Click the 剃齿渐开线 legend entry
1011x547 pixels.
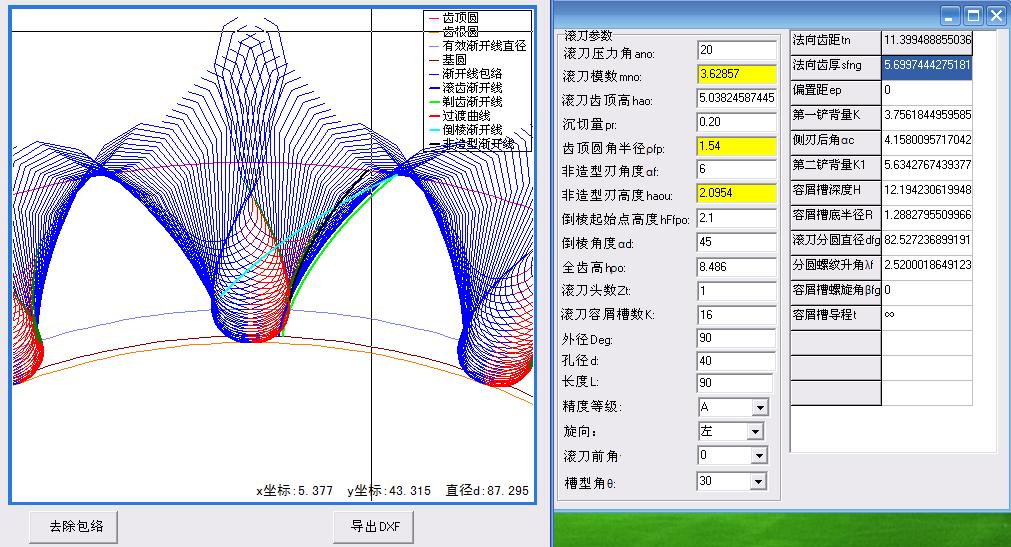click(x=466, y=102)
